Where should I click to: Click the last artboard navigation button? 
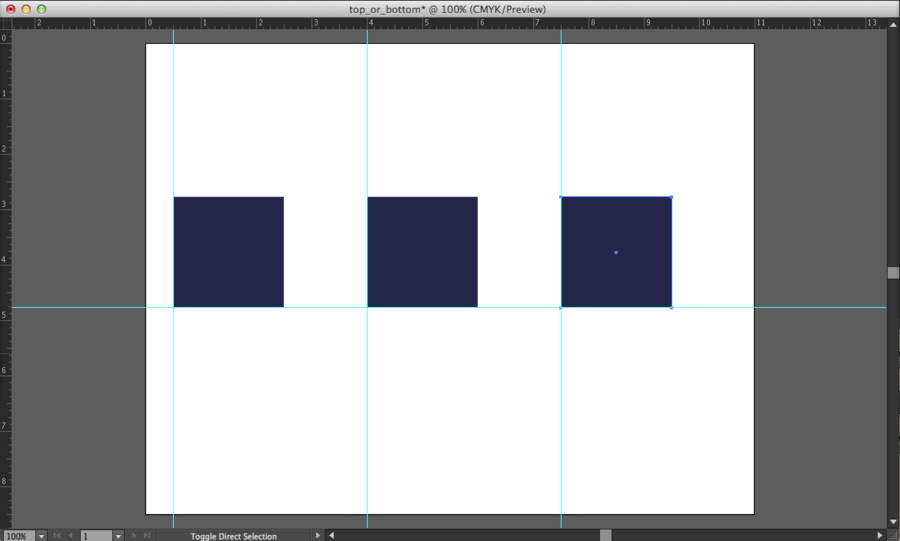(147, 536)
